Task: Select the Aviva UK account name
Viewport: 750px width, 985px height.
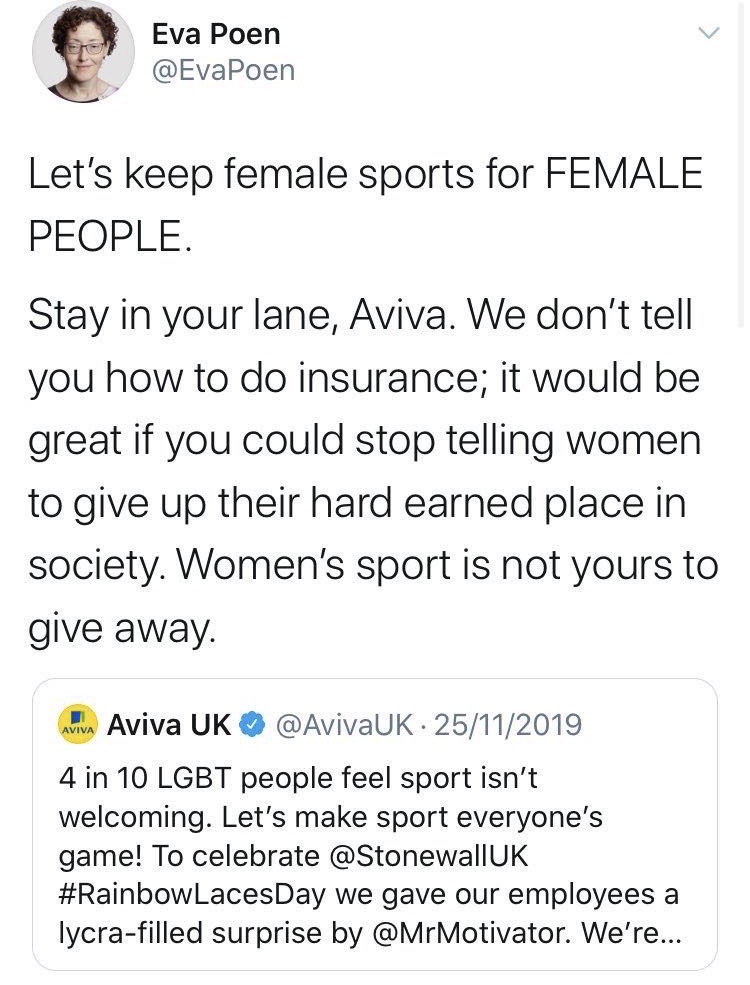Action: (x=169, y=725)
